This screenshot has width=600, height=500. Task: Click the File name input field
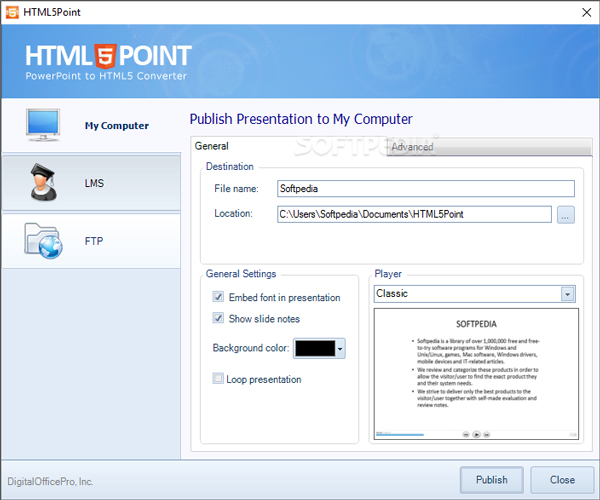tap(425, 188)
